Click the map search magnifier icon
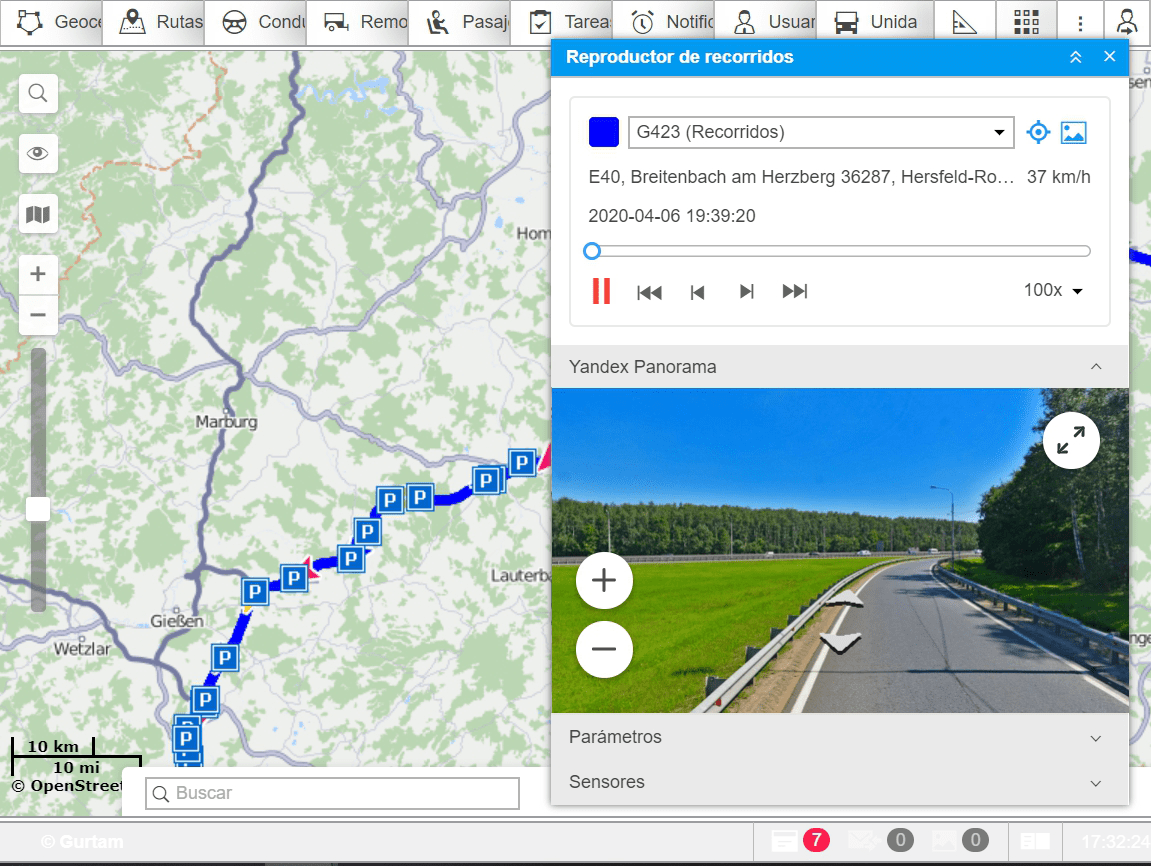1151x866 pixels. coord(38,94)
